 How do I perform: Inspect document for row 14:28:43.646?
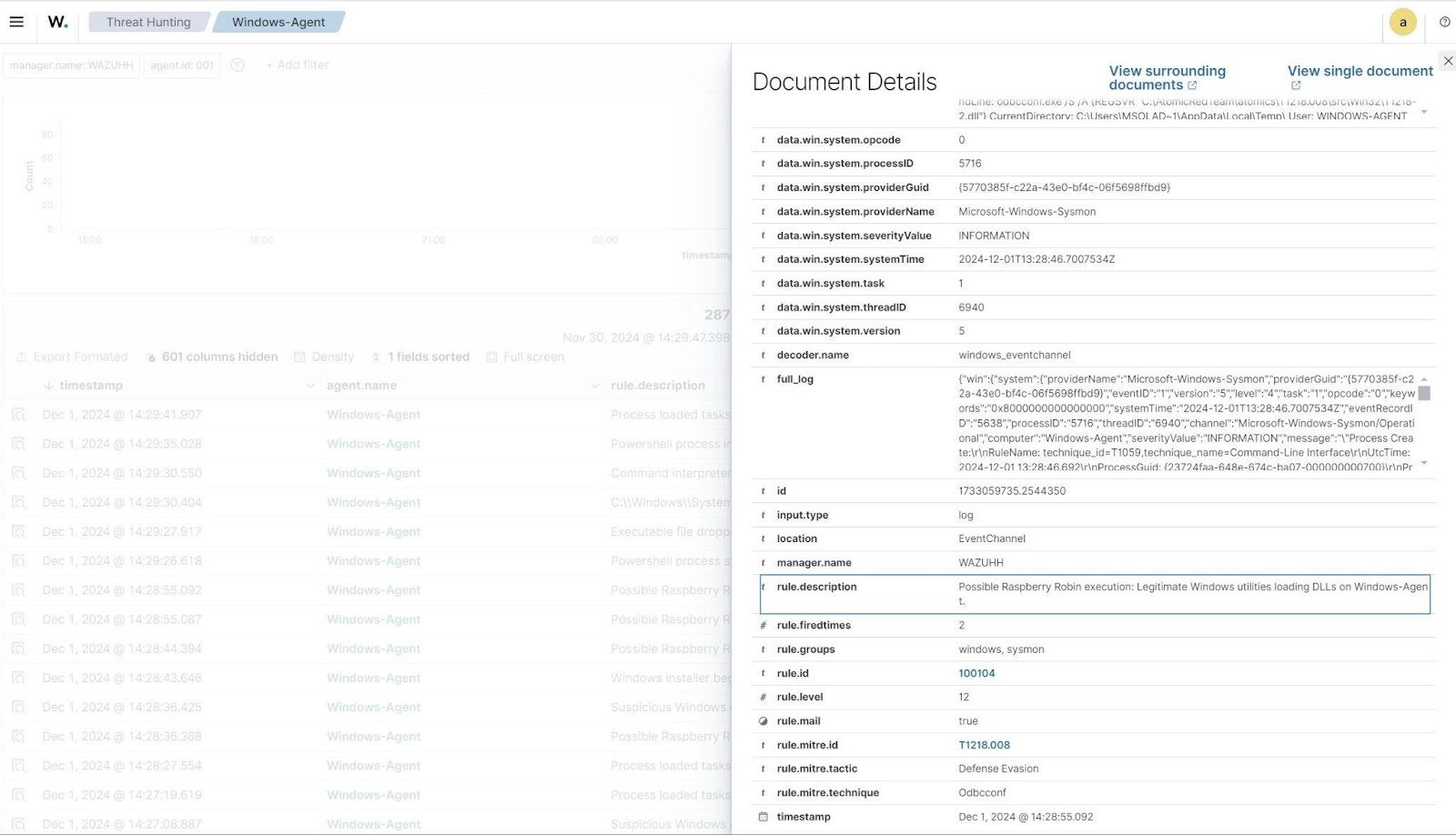point(18,678)
